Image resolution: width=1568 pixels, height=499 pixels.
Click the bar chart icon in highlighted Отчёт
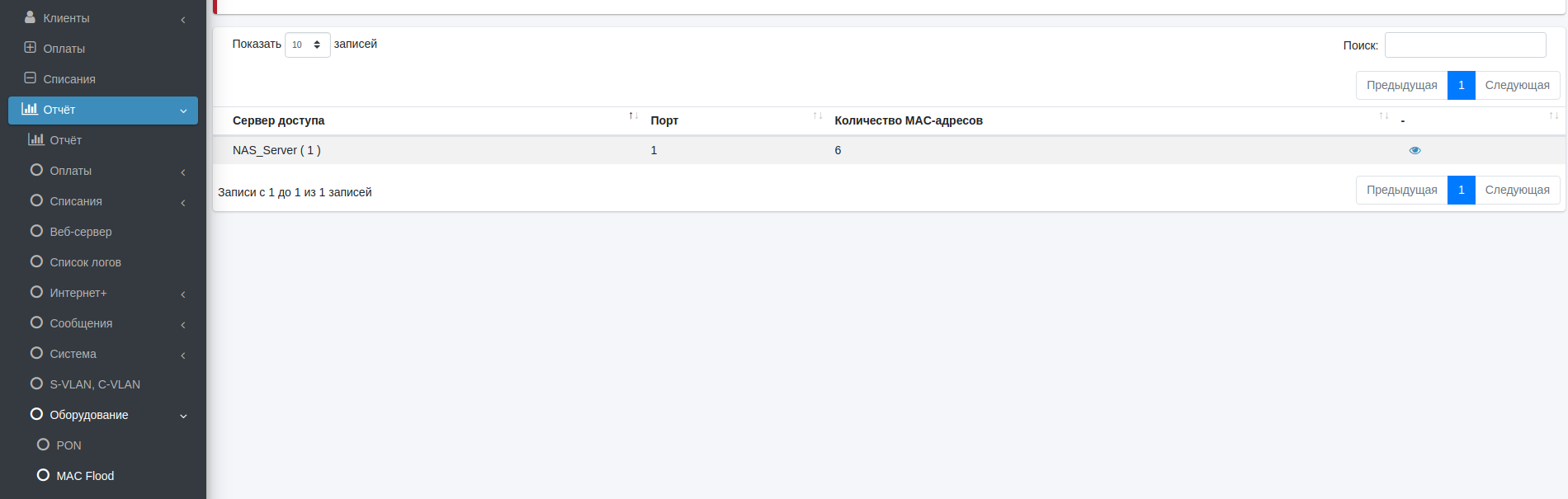click(30, 109)
